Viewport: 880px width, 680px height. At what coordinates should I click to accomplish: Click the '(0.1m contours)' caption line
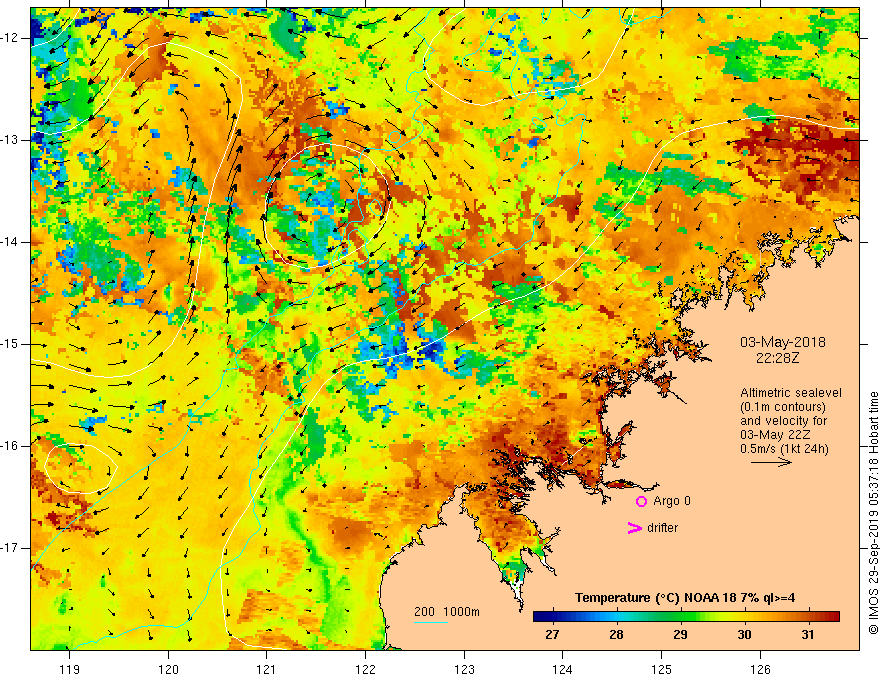[783, 407]
